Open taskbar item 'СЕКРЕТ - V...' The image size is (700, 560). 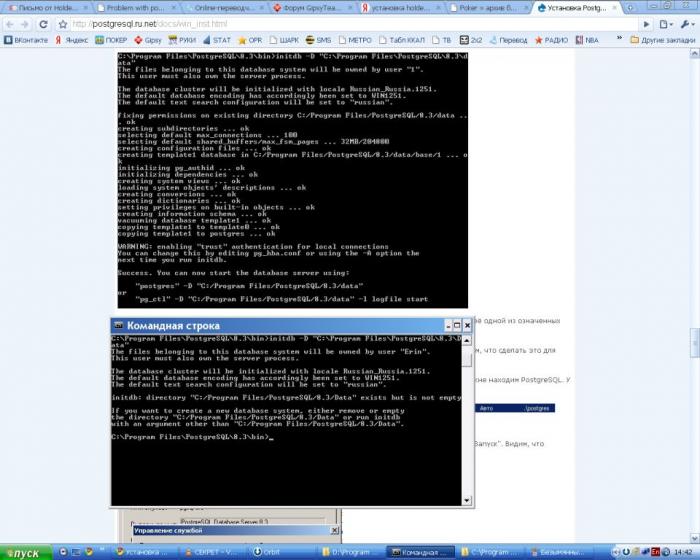[211, 552]
